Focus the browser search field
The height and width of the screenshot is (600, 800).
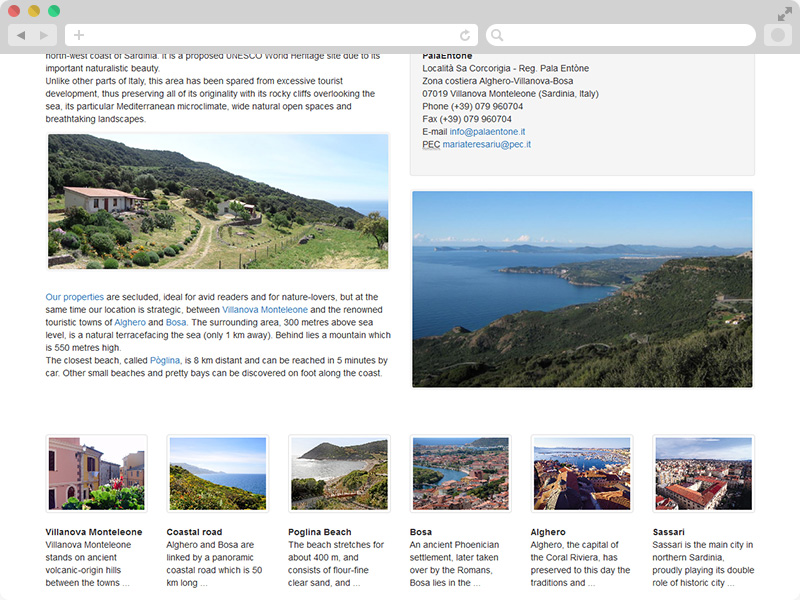click(620, 35)
